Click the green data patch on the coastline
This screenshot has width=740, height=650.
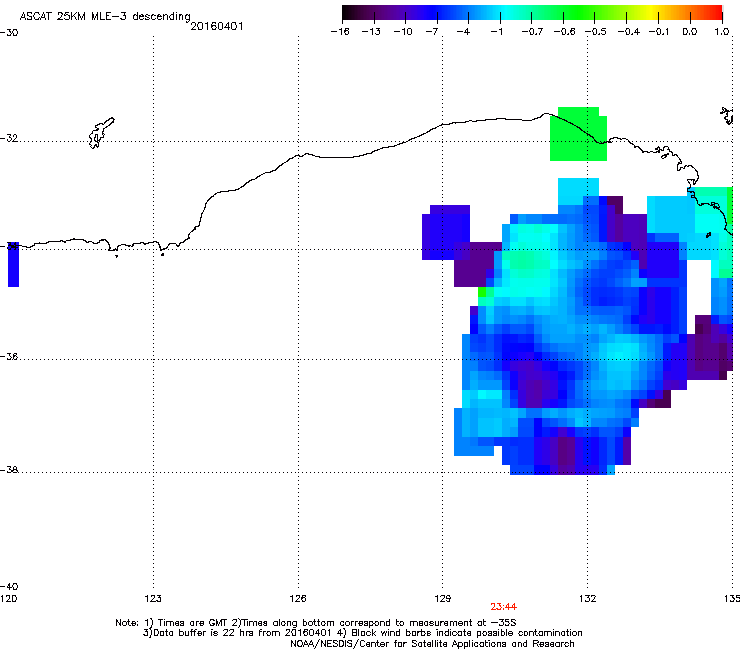pyautogui.click(x=578, y=134)
